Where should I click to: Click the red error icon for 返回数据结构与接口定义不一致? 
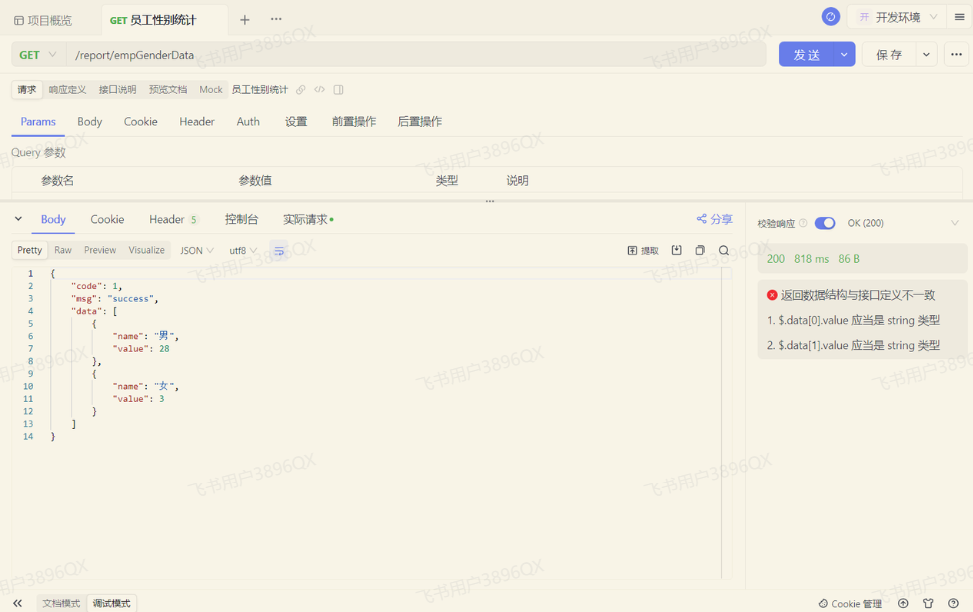(772, 295)
